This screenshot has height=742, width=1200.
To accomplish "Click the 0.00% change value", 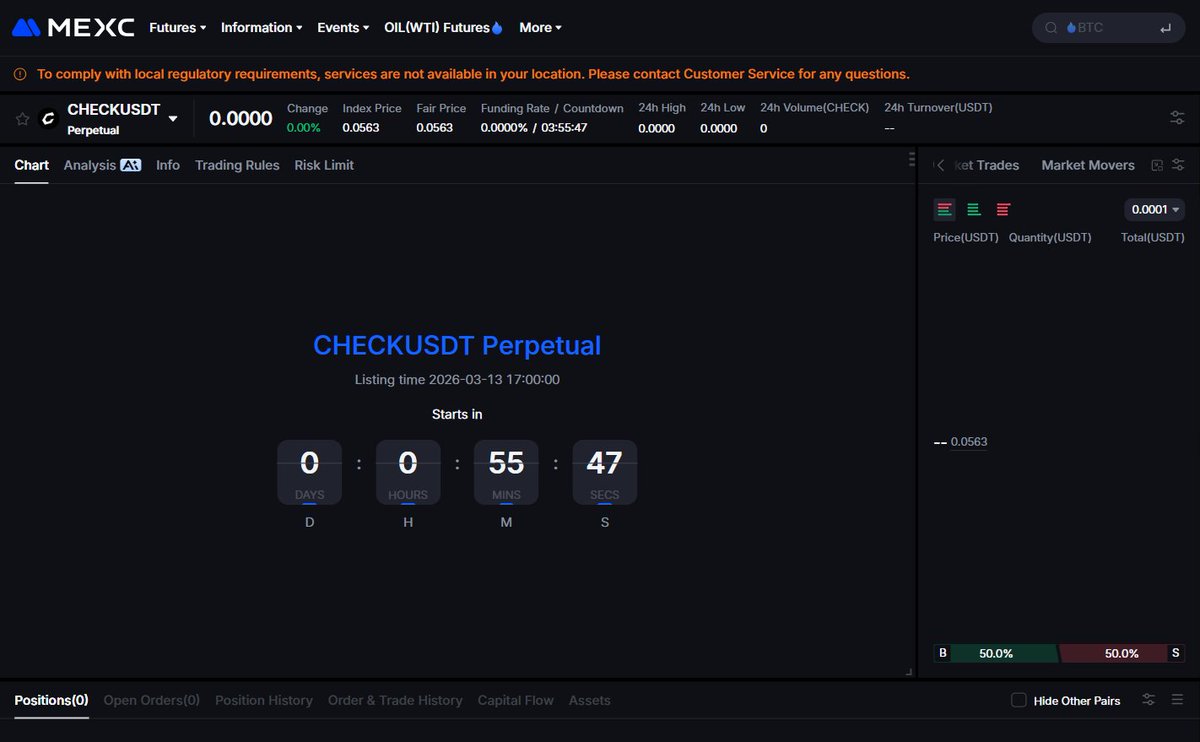I will pyautogui.click(x=304, y=128).
